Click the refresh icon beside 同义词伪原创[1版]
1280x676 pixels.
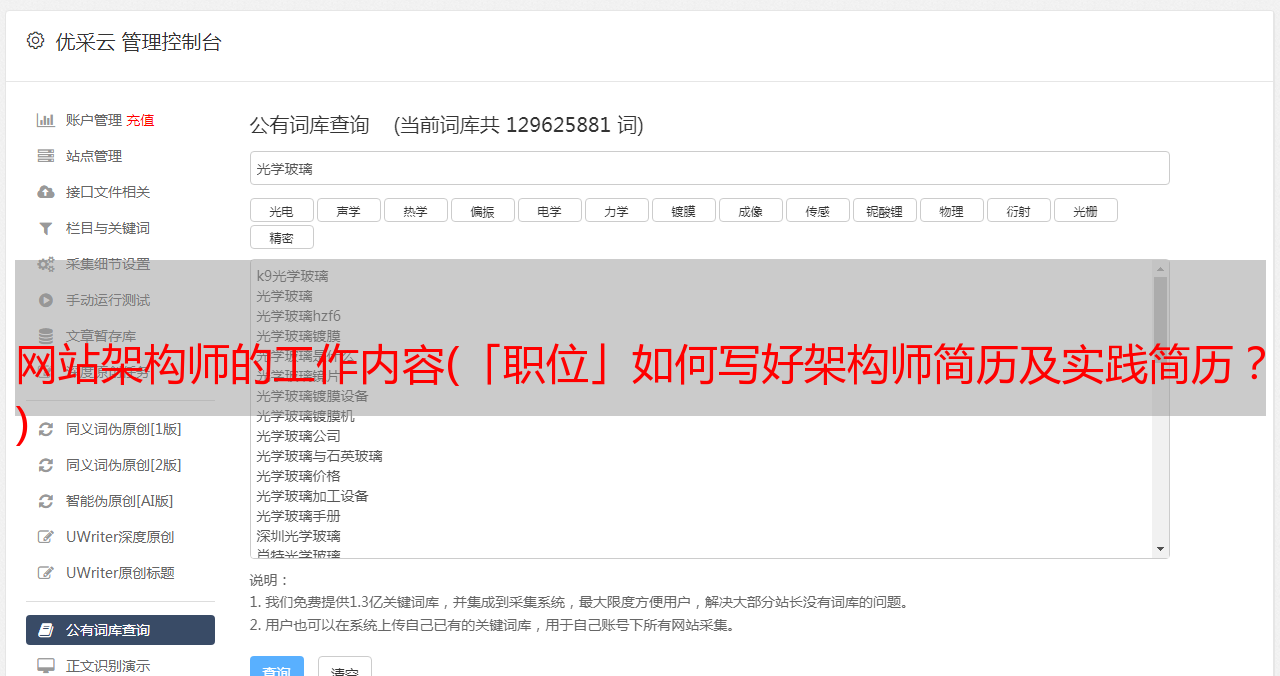tap(46, 429)
